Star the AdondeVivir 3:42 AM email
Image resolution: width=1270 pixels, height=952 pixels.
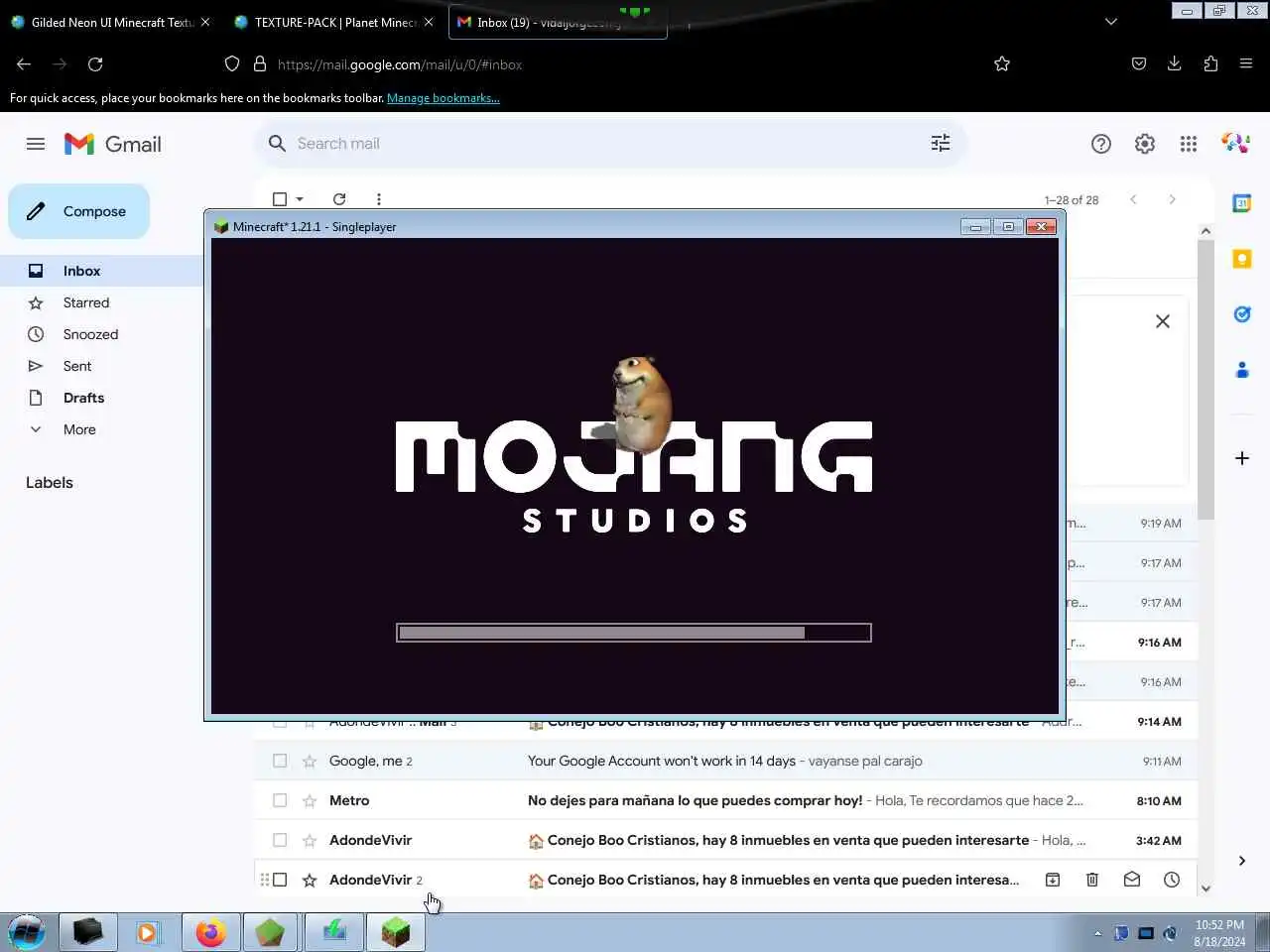[x=310, y=840]
